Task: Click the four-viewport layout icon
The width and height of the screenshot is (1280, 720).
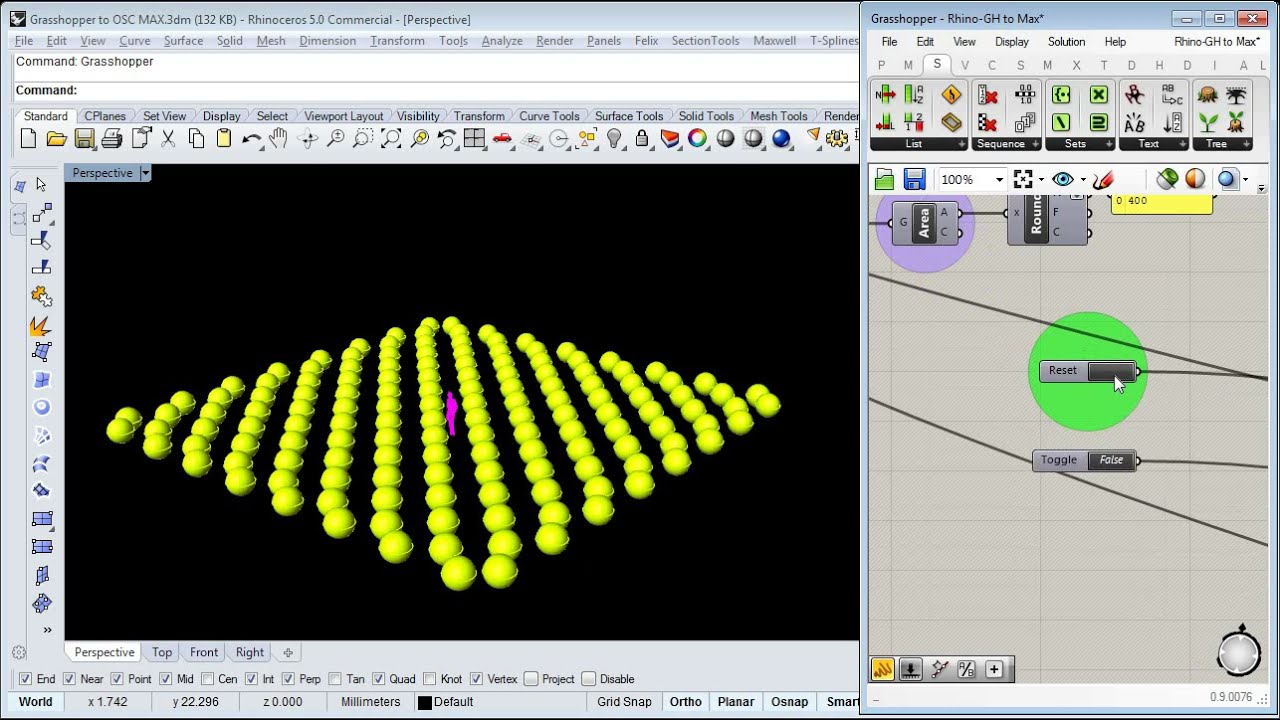Action: click(x=474, y=139)
